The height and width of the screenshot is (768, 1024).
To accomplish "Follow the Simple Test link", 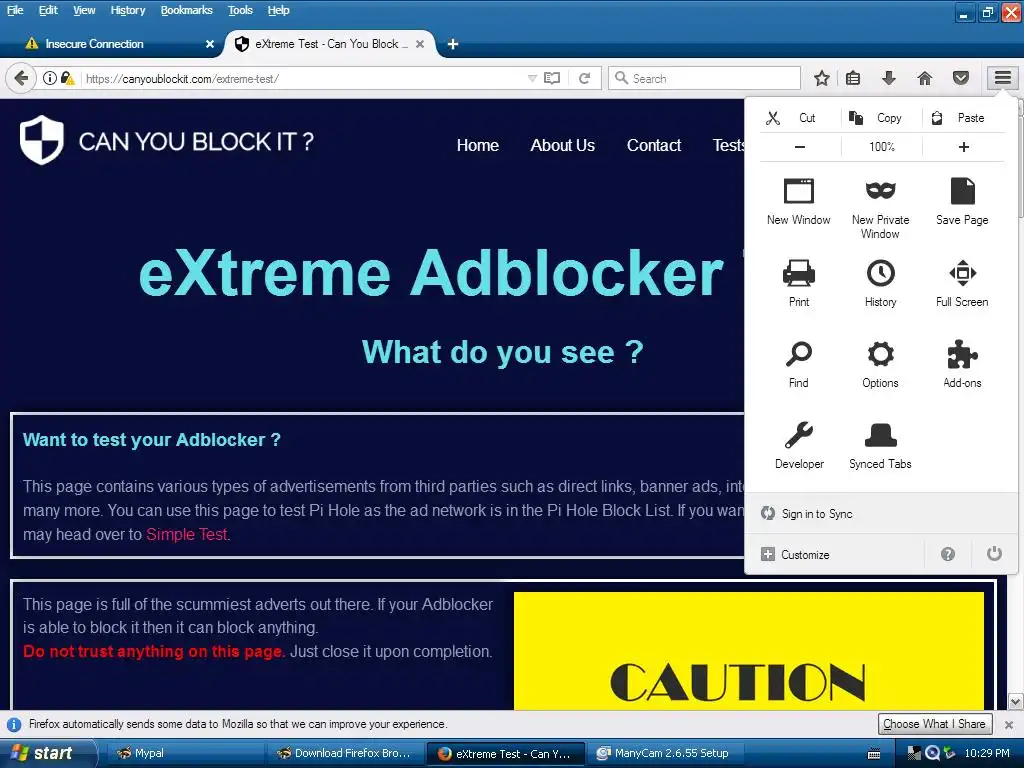I will pyautogui.click(x=187, y=534).
